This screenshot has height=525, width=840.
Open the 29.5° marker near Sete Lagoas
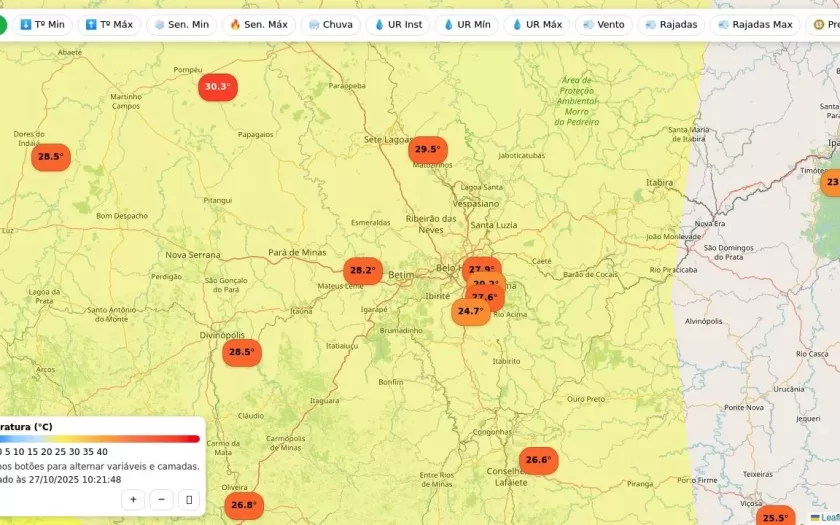coord(428,150)
